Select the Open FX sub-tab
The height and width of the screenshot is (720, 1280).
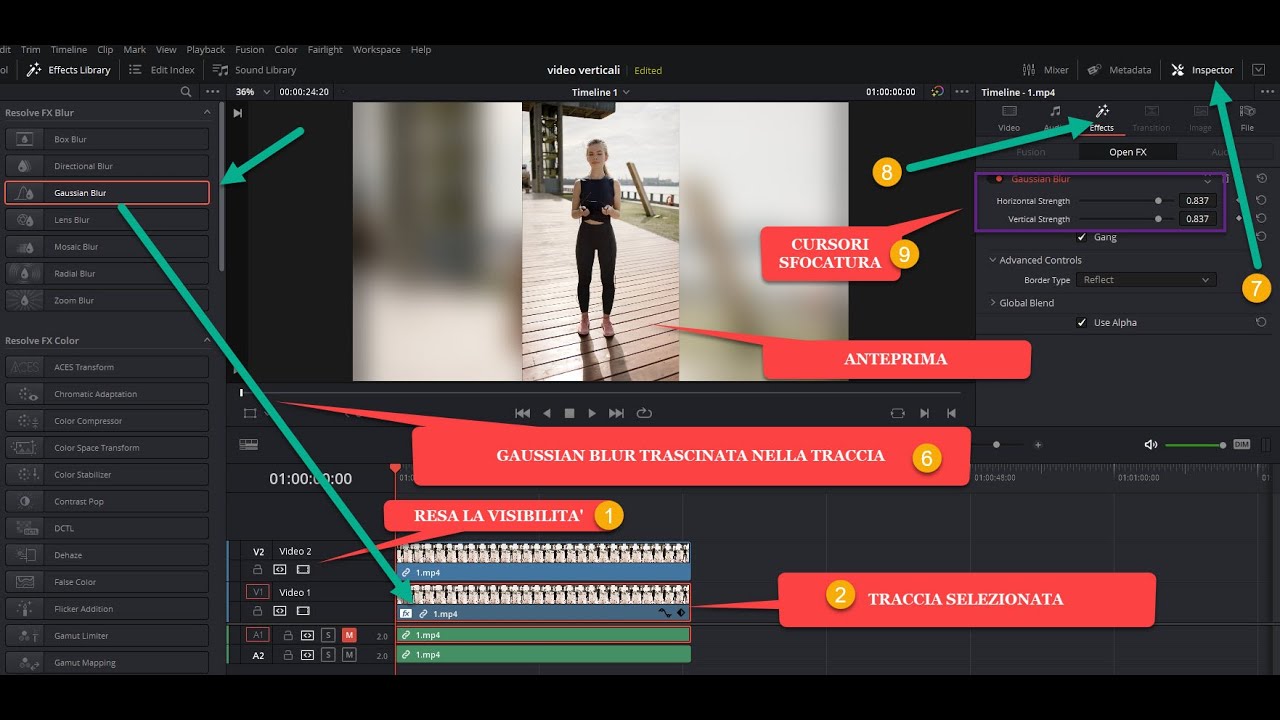click(x=1128, y=152)
